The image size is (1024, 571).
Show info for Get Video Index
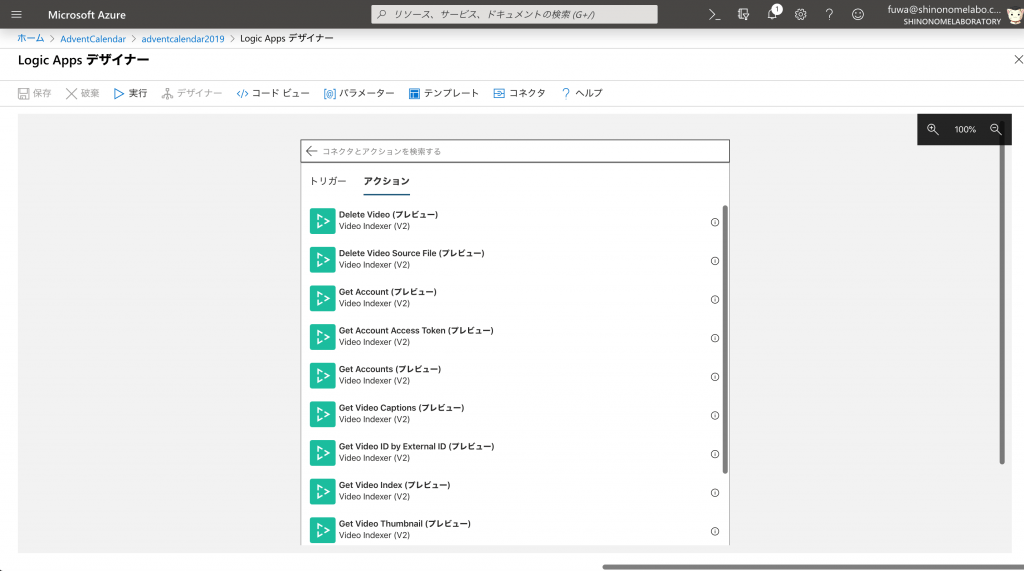[x=714, y=493]
